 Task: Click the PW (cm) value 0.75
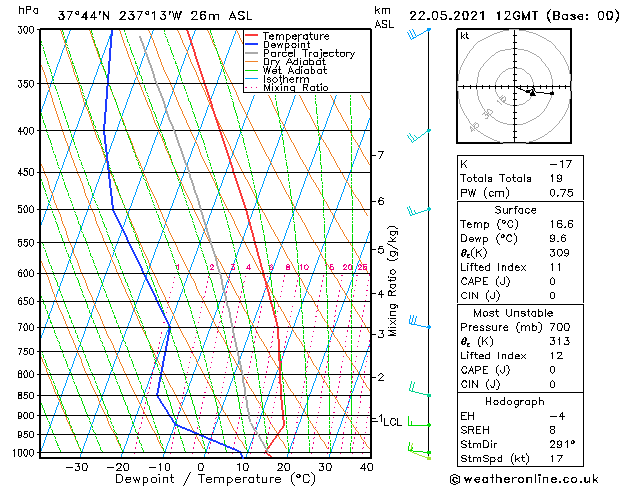pyautogui.click(x=562, y=193)
